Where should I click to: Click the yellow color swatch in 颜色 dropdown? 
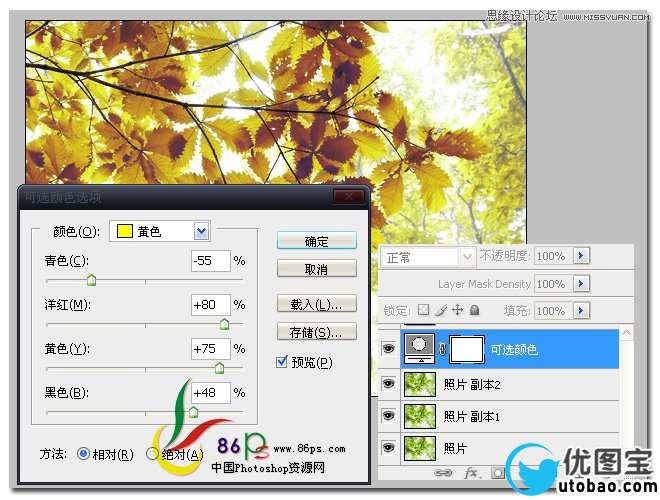point(125,231)
